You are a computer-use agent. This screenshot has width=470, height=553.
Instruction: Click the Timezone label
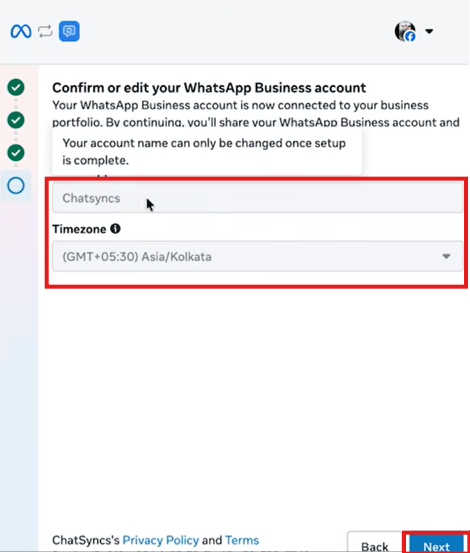coord(79,229)
